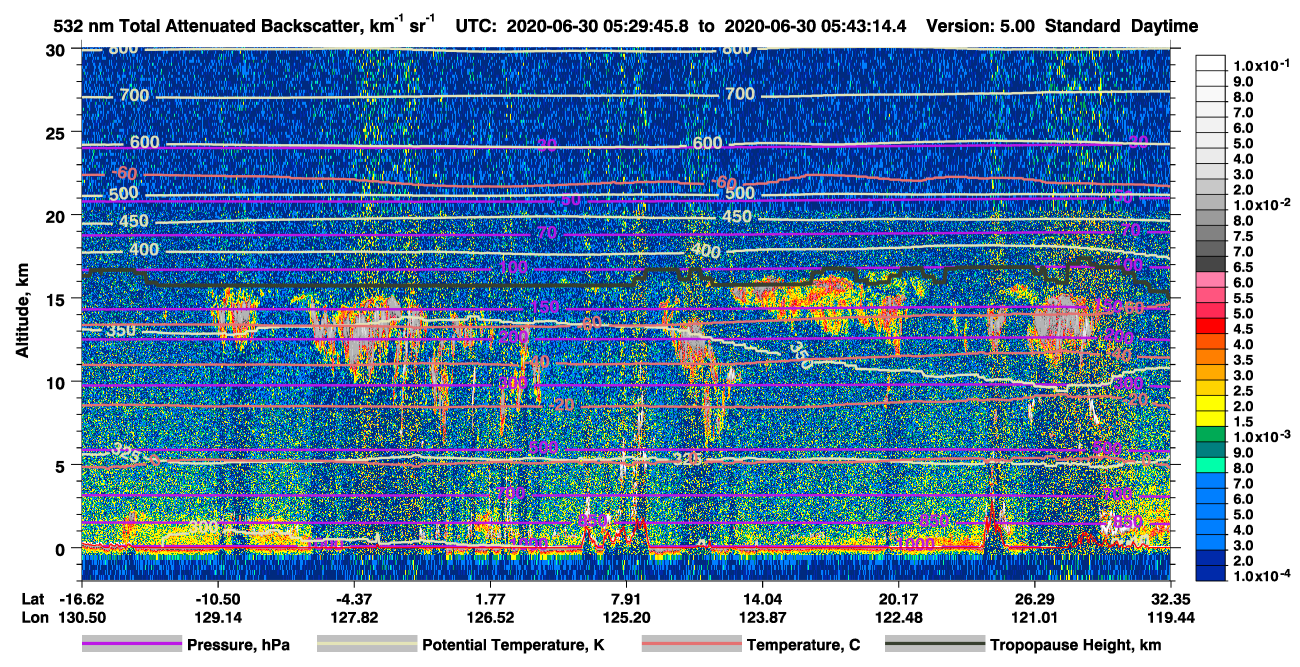
Task: Click the mint green swatch in the color bar
Action: click(1212, 467)
